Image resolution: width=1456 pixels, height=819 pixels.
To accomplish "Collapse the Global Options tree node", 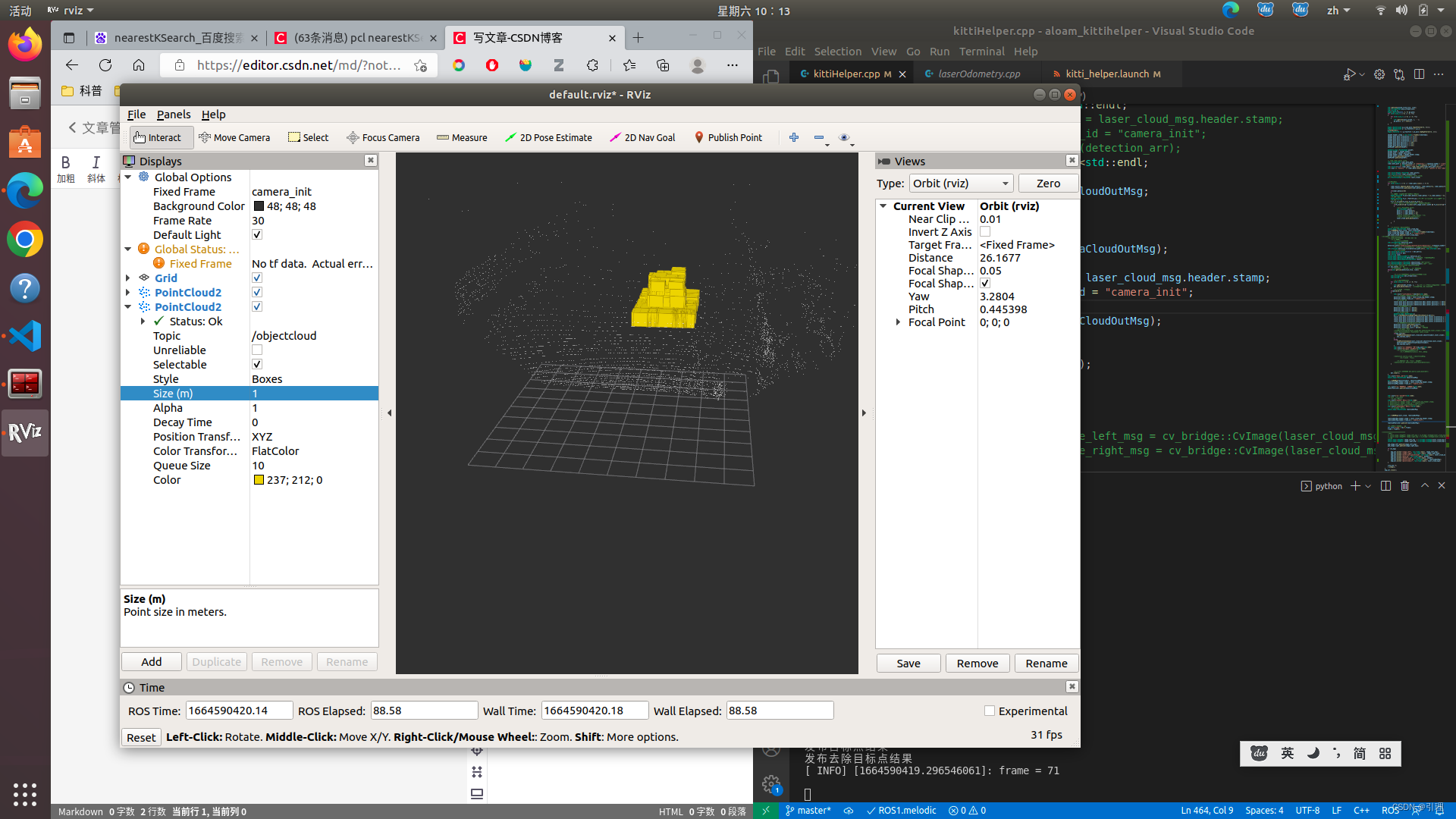I will click(x=128, y=177).
